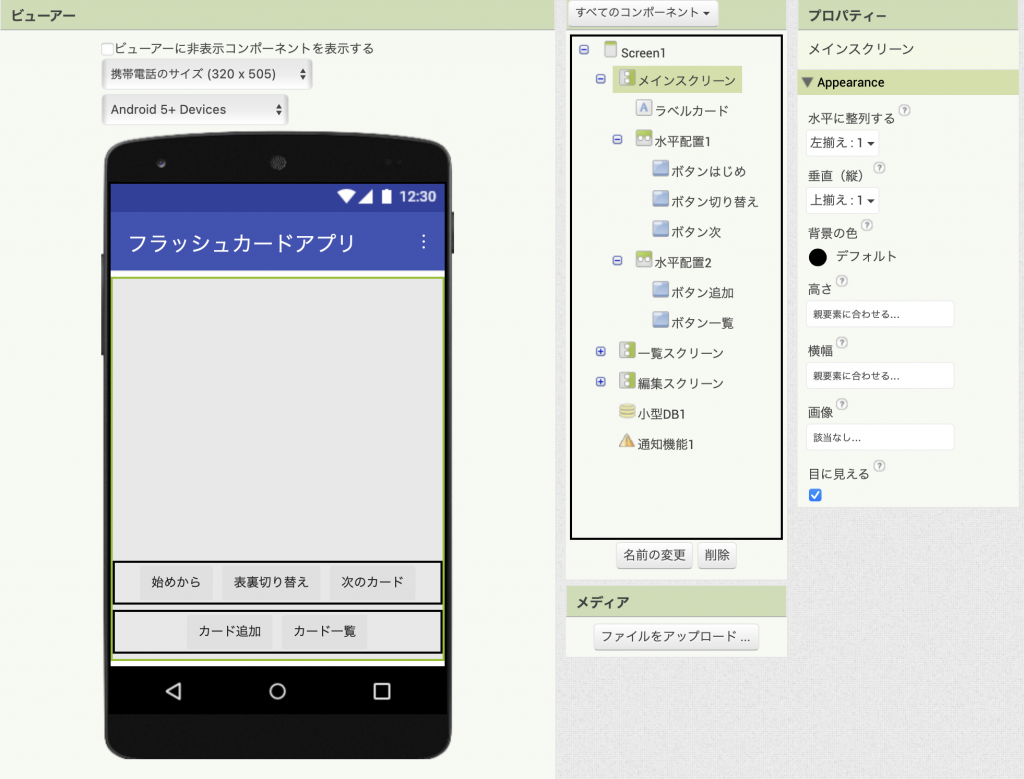The image size is (1024, 779).
Task: Open the すべてのコンポーネント menu
Action: pos(643,13)
